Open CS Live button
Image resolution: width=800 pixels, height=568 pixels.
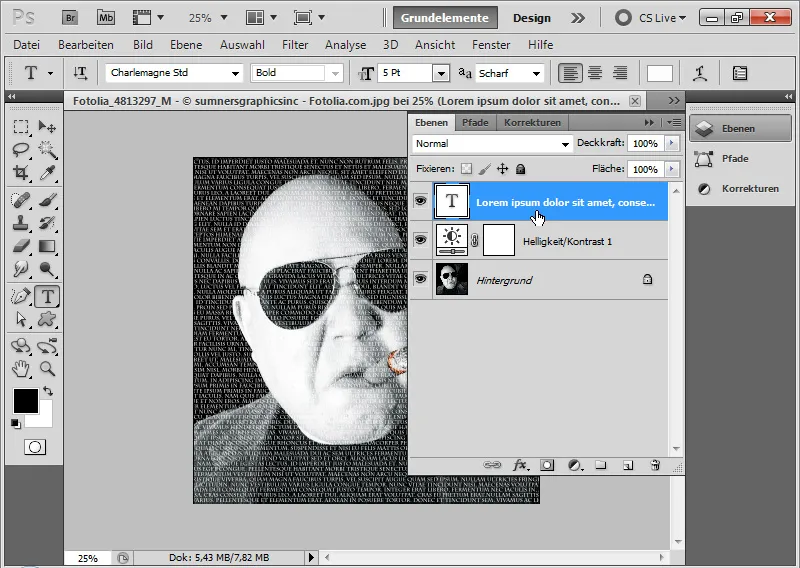click(x=651, y=18)
